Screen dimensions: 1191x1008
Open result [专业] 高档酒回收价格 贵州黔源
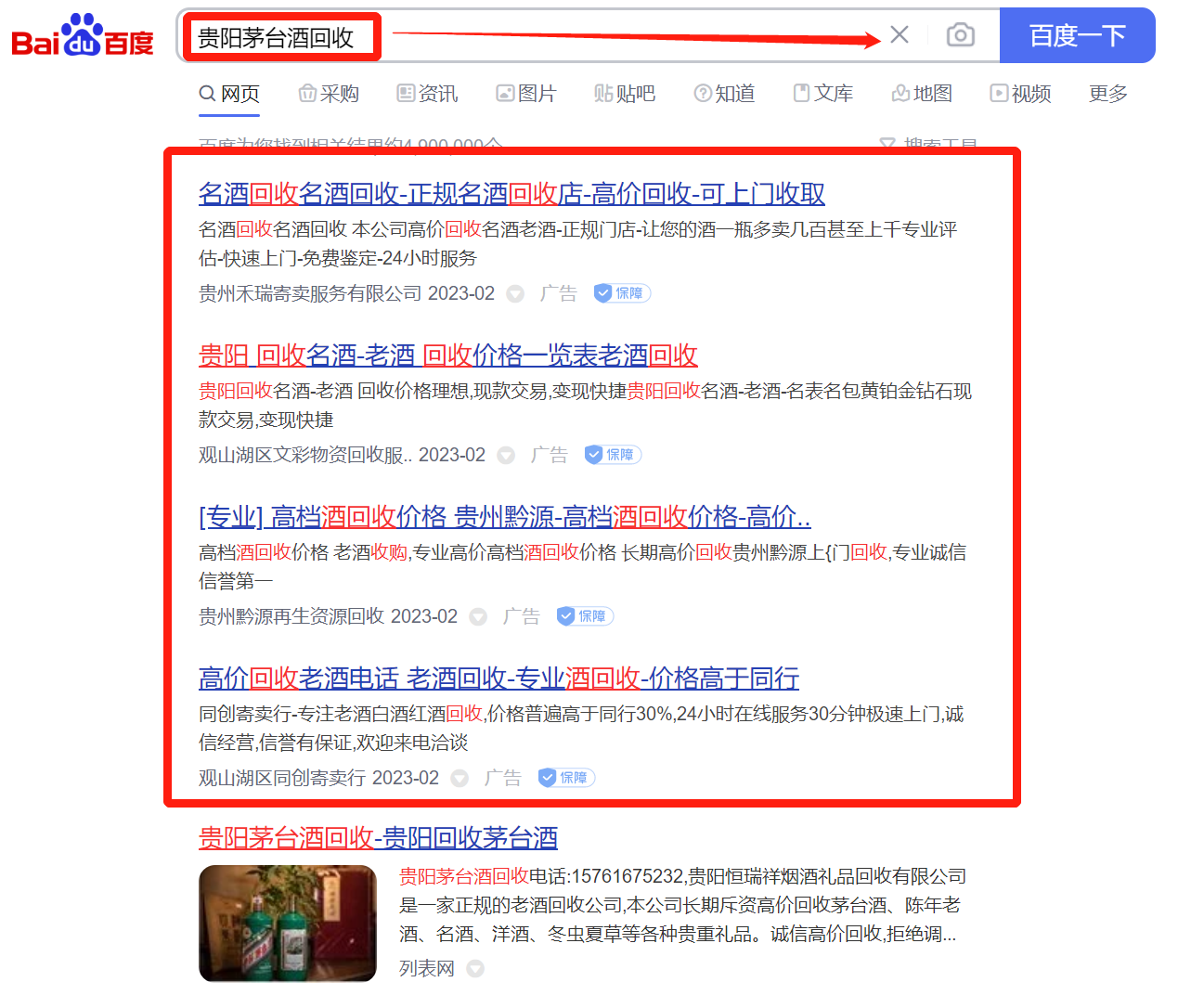point(505,517)
